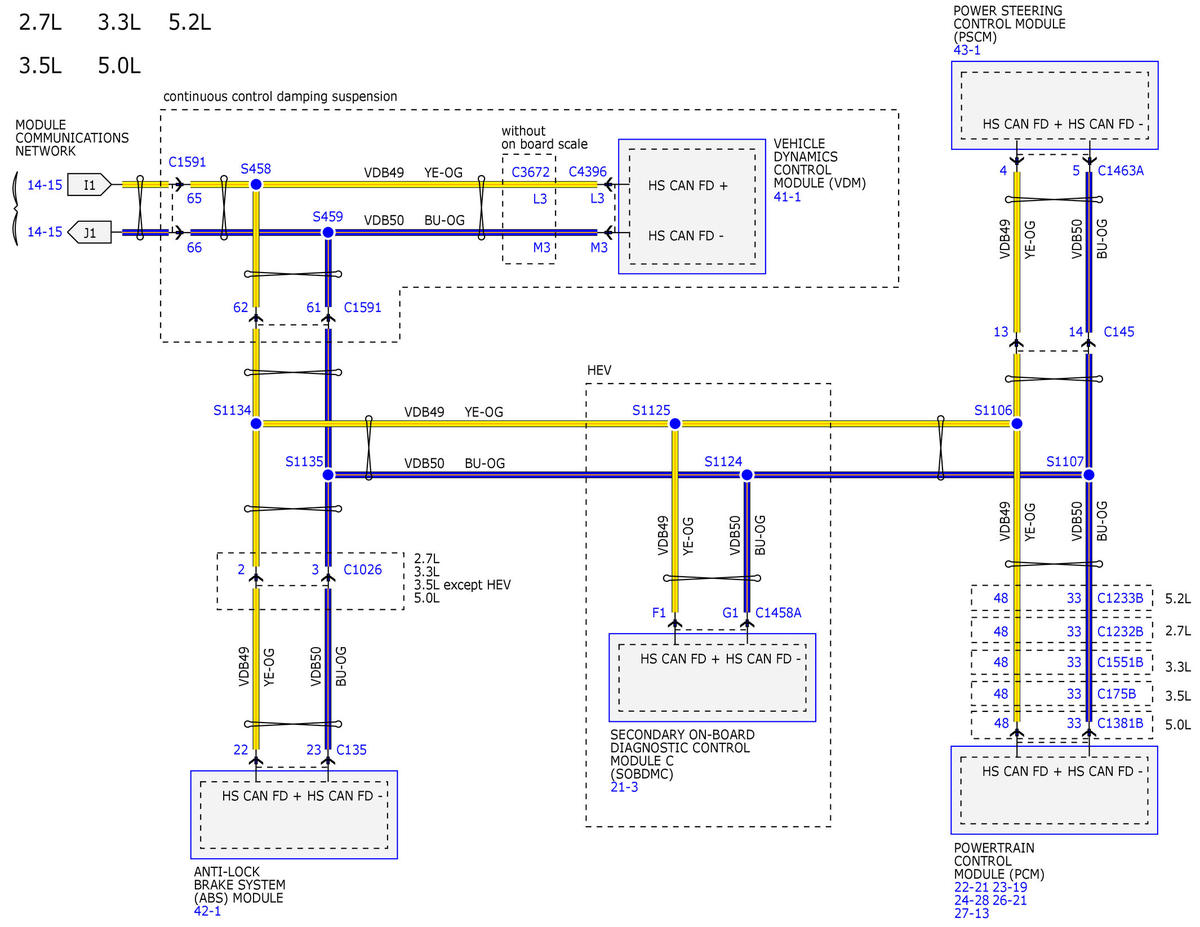Click the 14-15 link beside J1
Image resolution: width=1200 pixels, height=927 pixels.
pyautogui.click(x=44, y=232)
